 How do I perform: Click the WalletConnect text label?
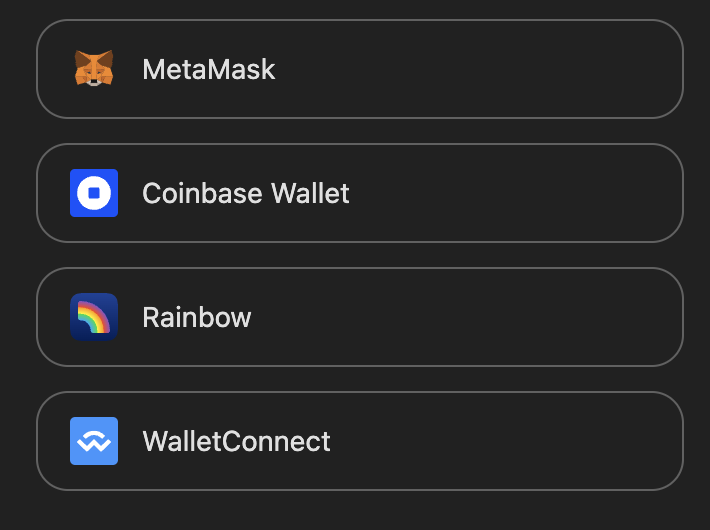236,441
